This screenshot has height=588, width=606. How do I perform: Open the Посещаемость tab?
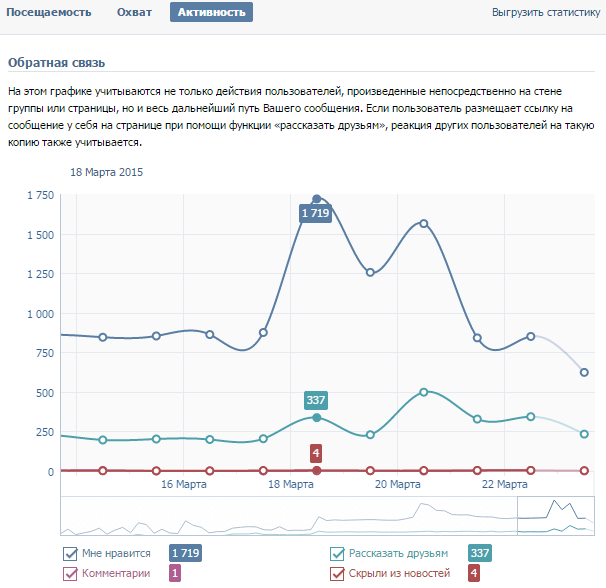click(50, 13)
